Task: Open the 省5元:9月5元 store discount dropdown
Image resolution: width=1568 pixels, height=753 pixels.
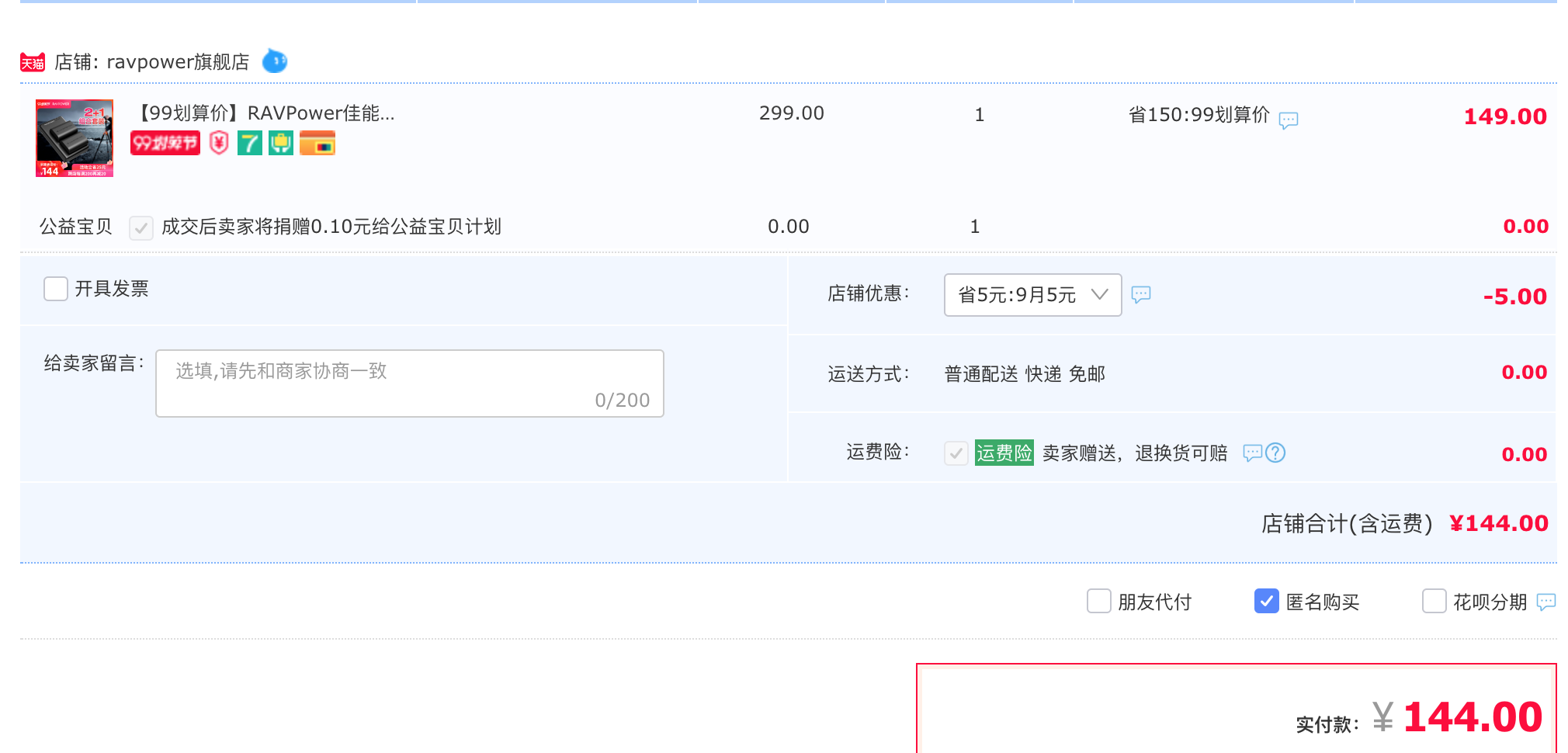Action: (x=1033, y=295)
